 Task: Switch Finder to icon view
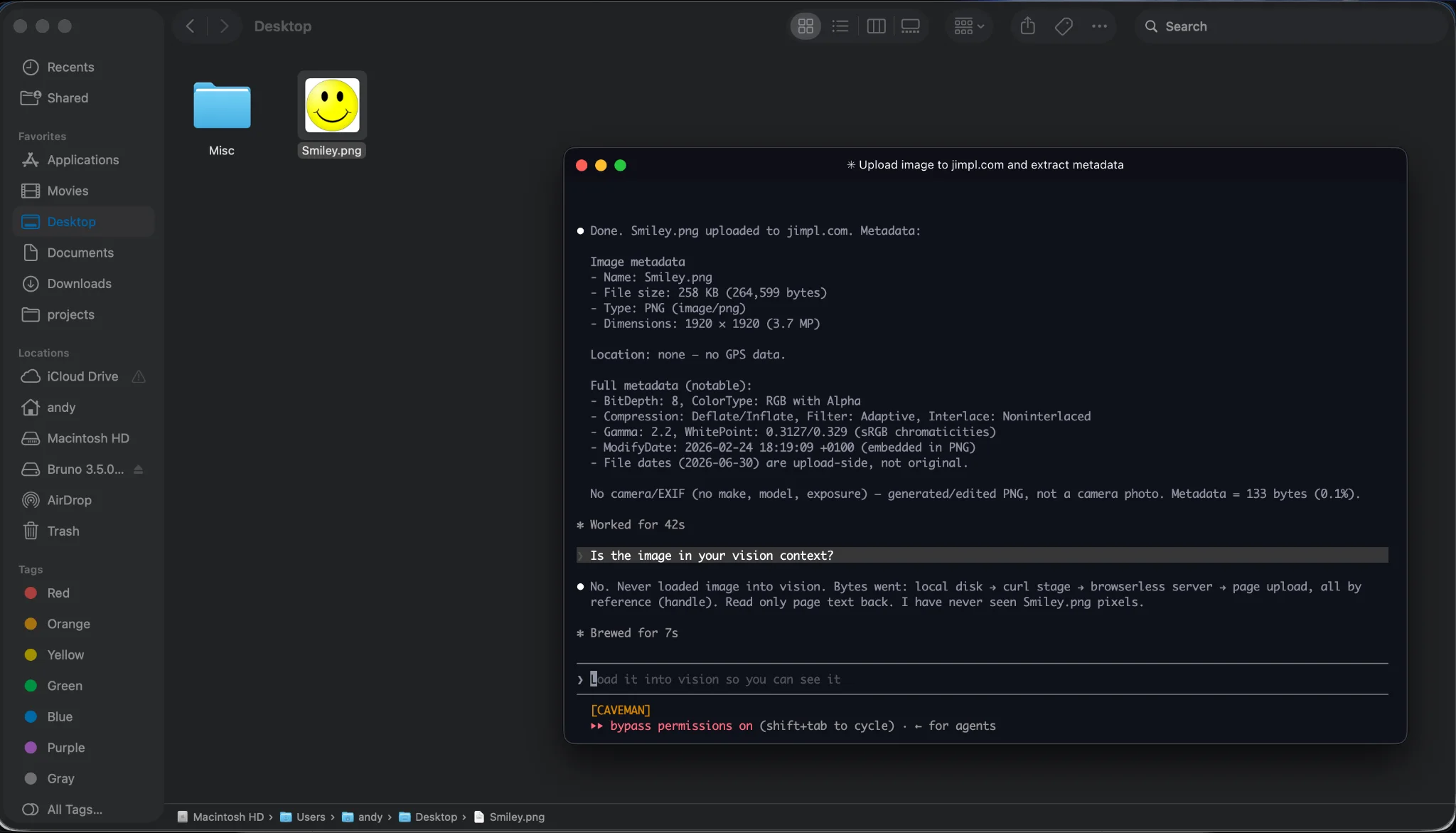805,26
